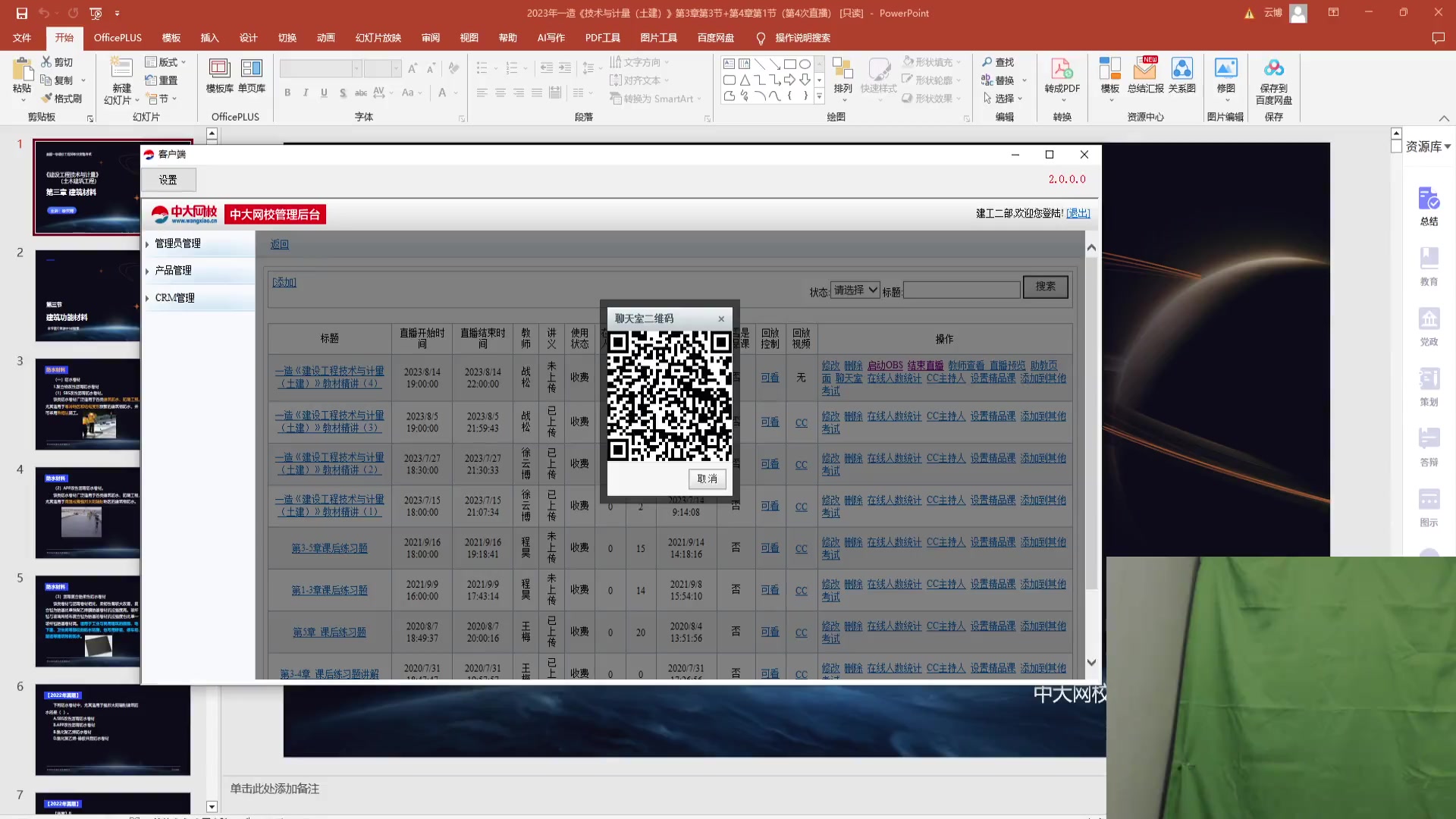
Task: Click the New Slide (新建幻灯片) icon
Action: tap(121, 68)
